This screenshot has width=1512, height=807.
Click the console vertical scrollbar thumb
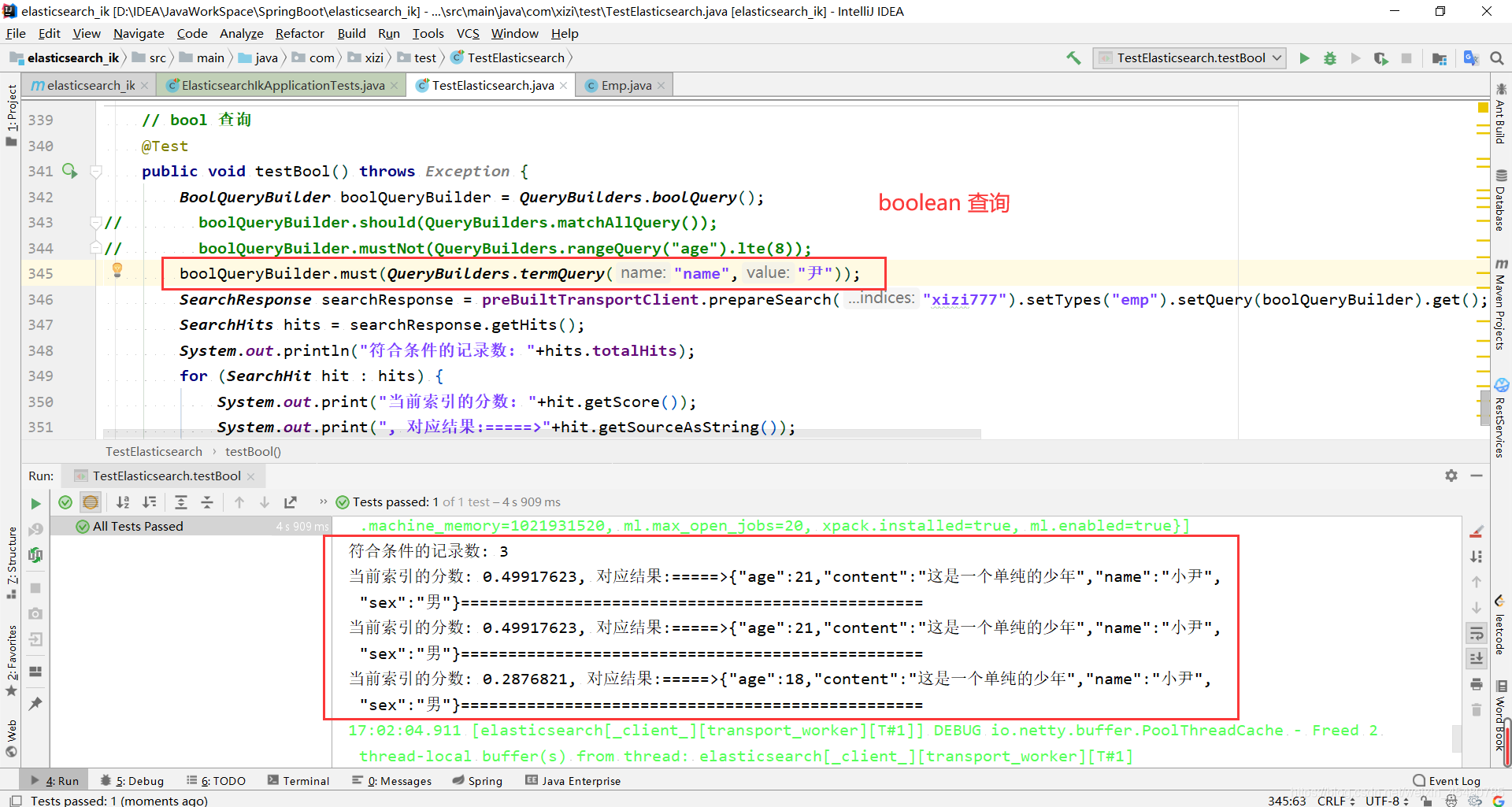click(1458, 738)
